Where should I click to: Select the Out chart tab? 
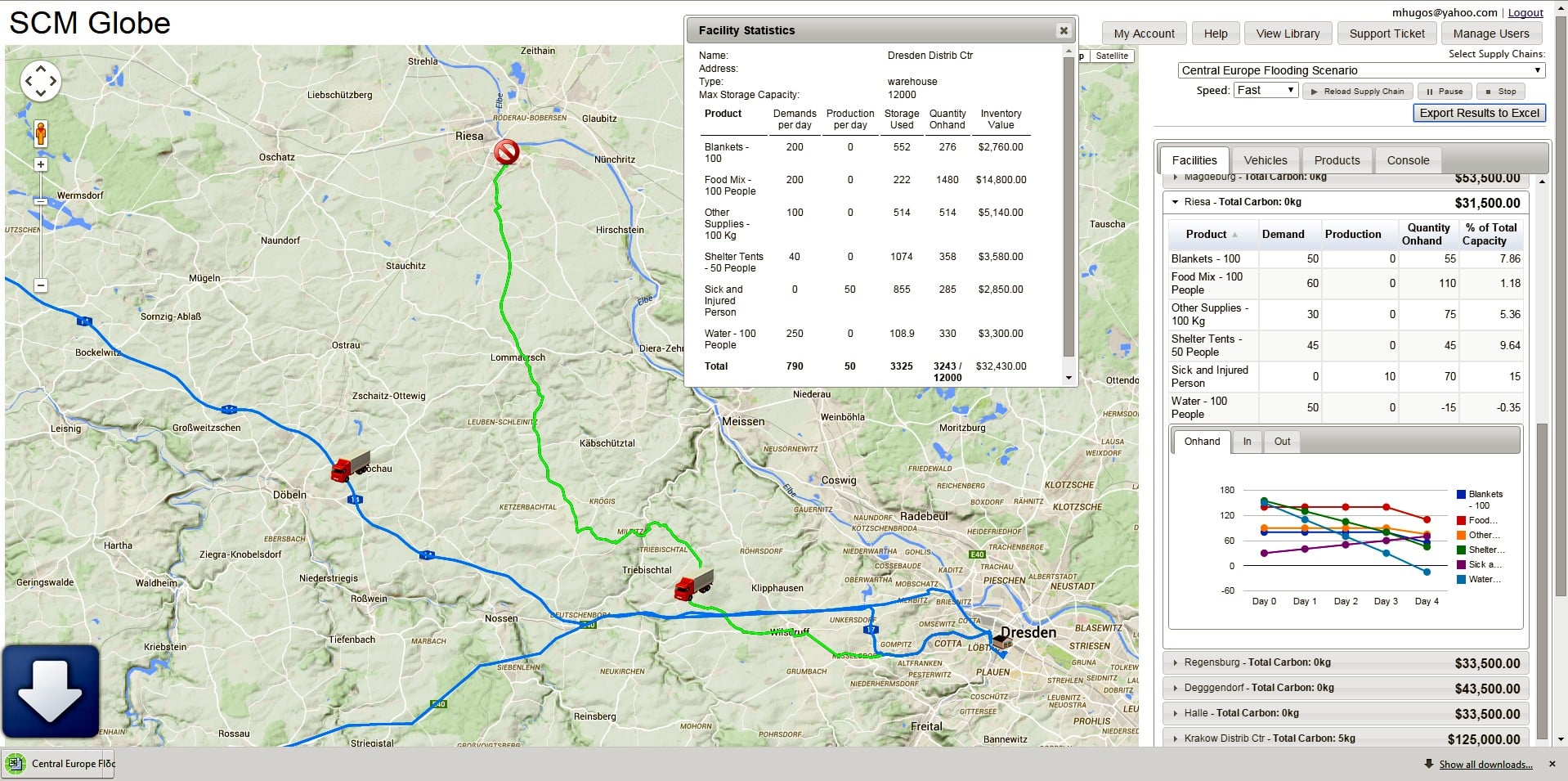(x=1282, y=442)
